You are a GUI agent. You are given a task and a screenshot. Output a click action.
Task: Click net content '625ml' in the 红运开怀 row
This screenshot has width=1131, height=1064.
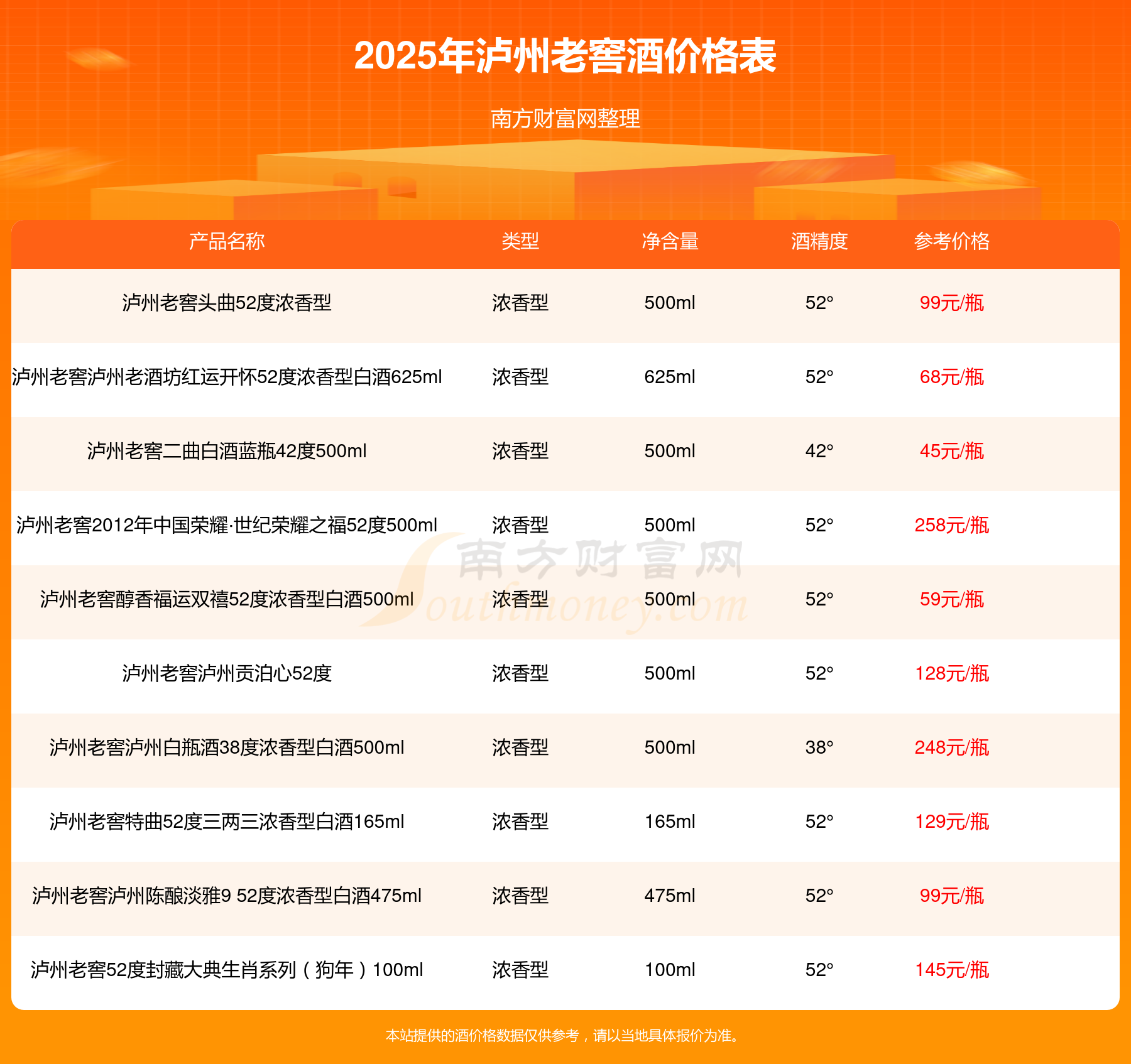coord(670,377)
